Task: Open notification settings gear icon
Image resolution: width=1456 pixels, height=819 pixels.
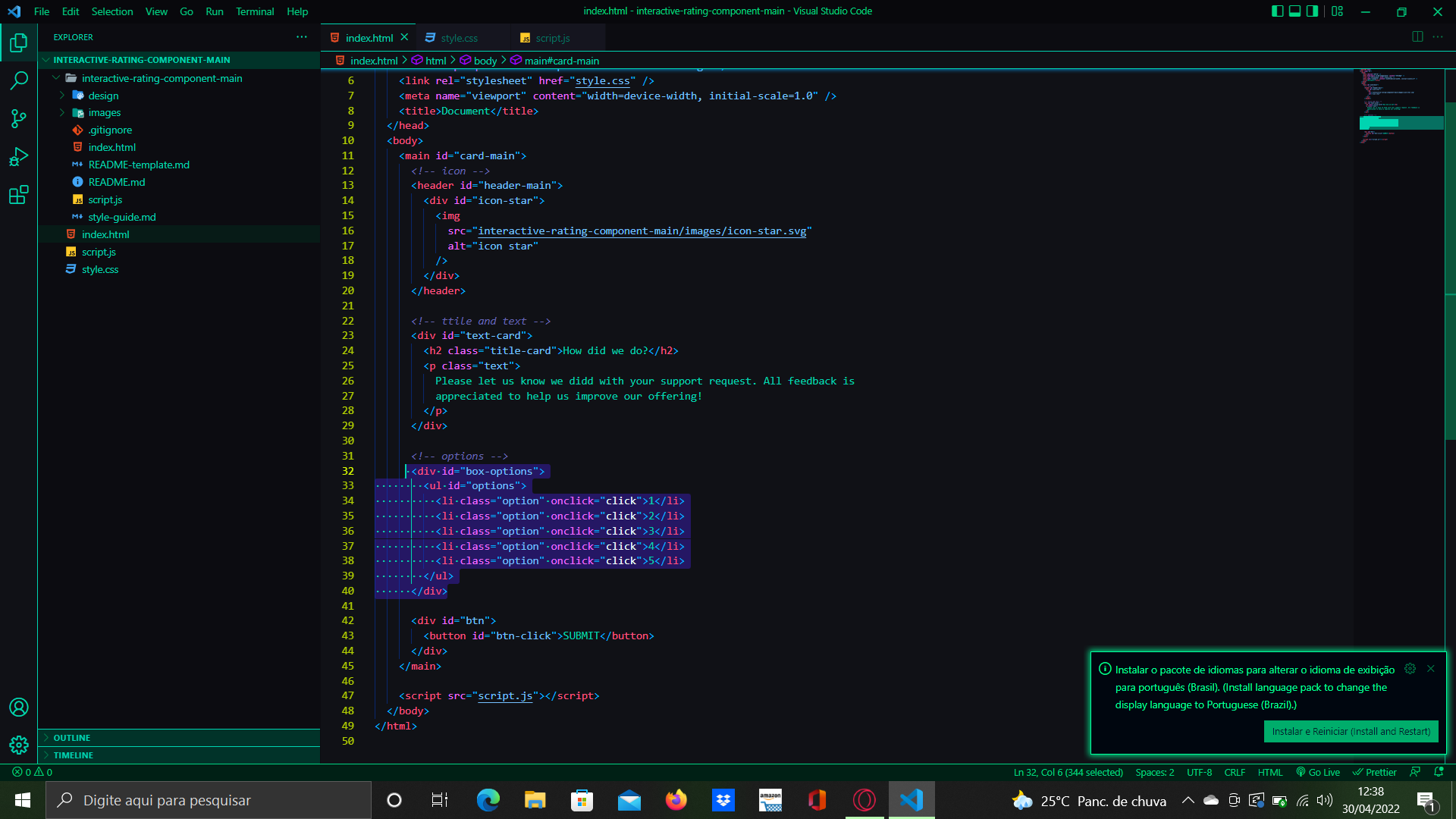Action: point(1410,669)
